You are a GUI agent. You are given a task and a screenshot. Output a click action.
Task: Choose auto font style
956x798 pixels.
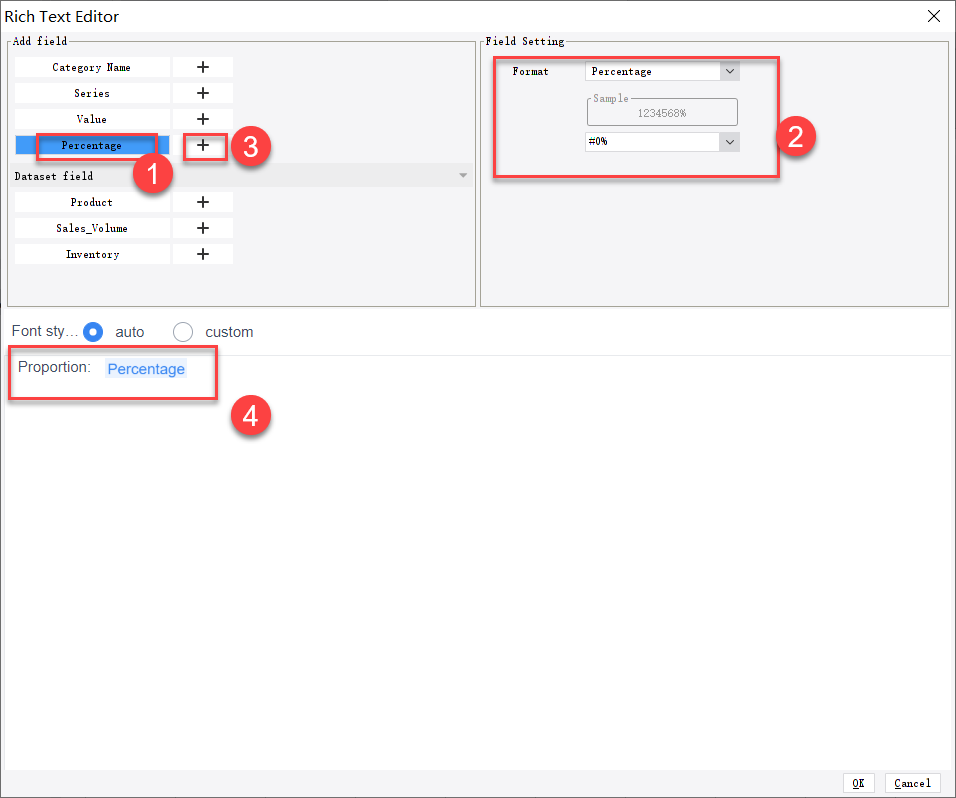[x=93, y=332]
